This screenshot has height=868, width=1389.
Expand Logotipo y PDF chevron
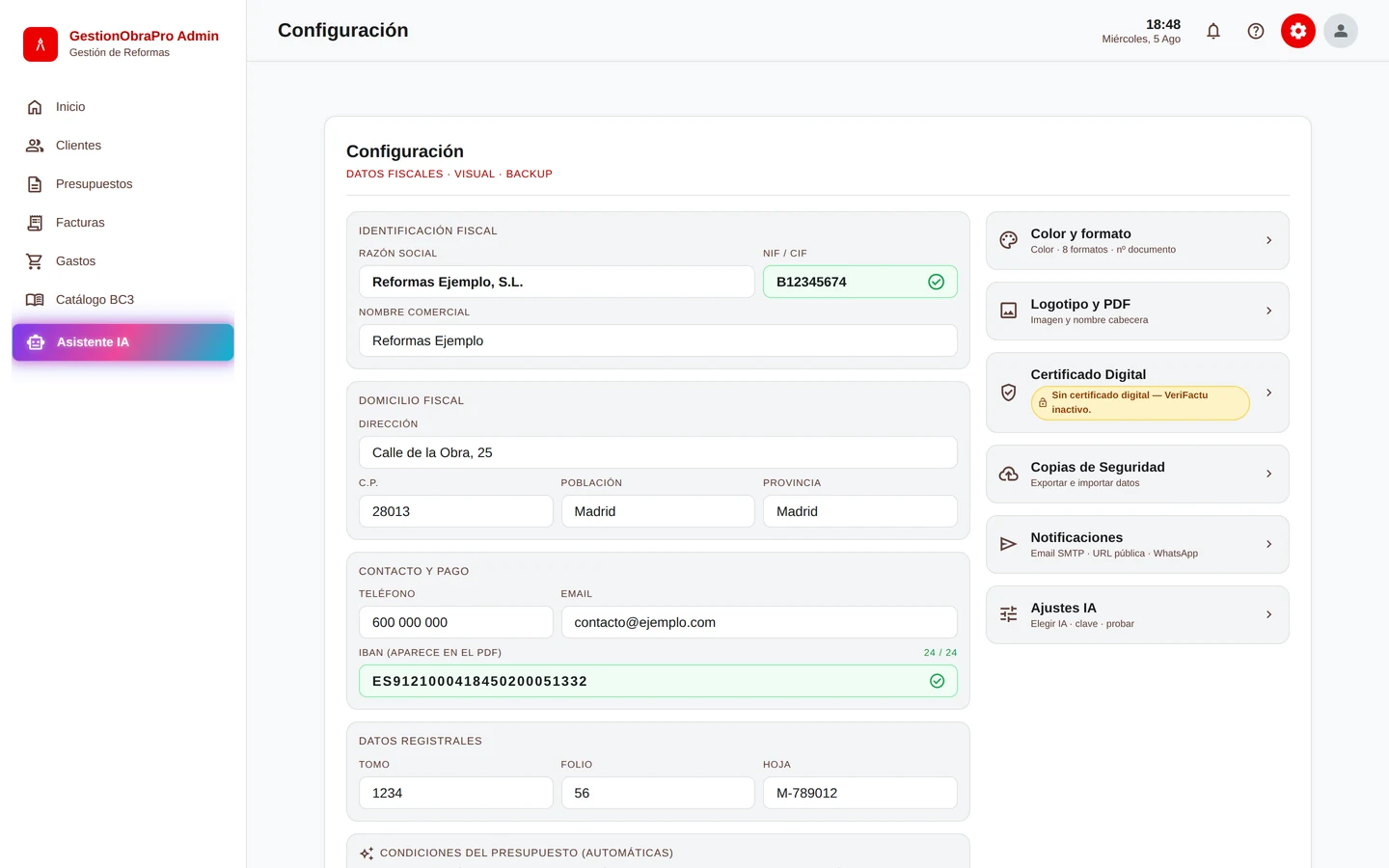1269,311
